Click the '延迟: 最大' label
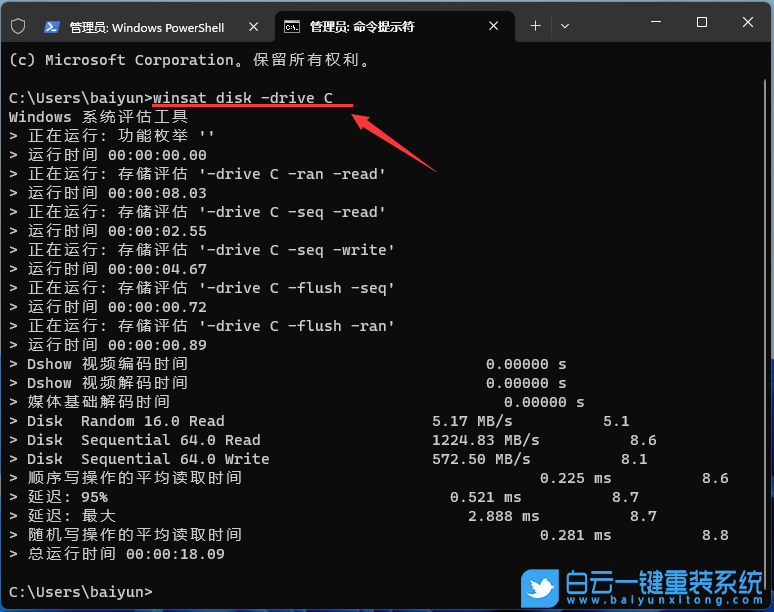This screenshot has height=612, width=774. click(x=72, y=516)
